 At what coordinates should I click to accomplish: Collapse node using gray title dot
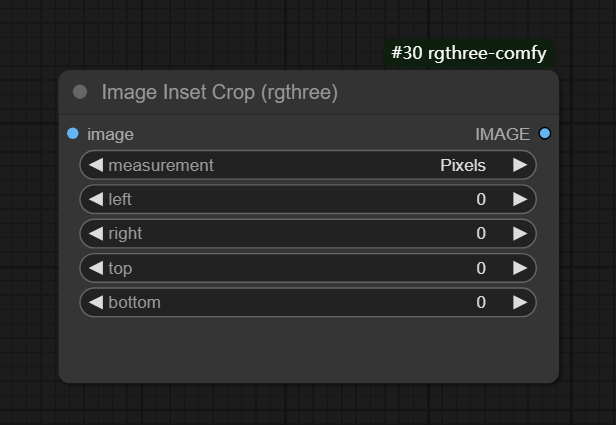coord(80,93)
